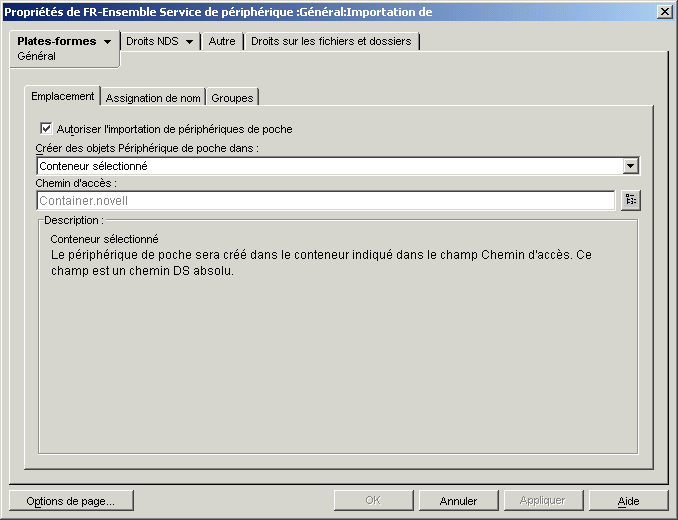Click the Annuler button

pos(458,501)
